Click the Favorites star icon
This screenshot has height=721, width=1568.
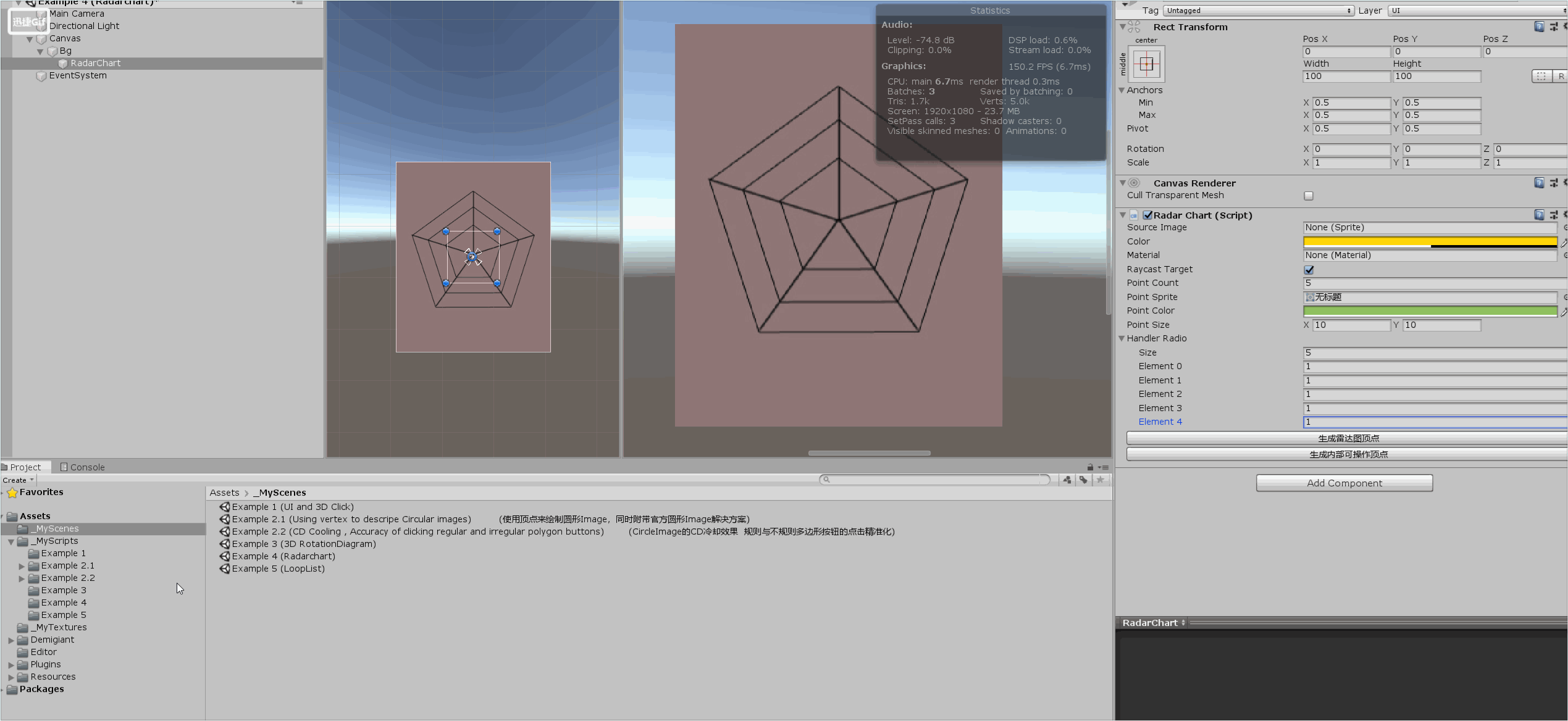tap(12, 492)
